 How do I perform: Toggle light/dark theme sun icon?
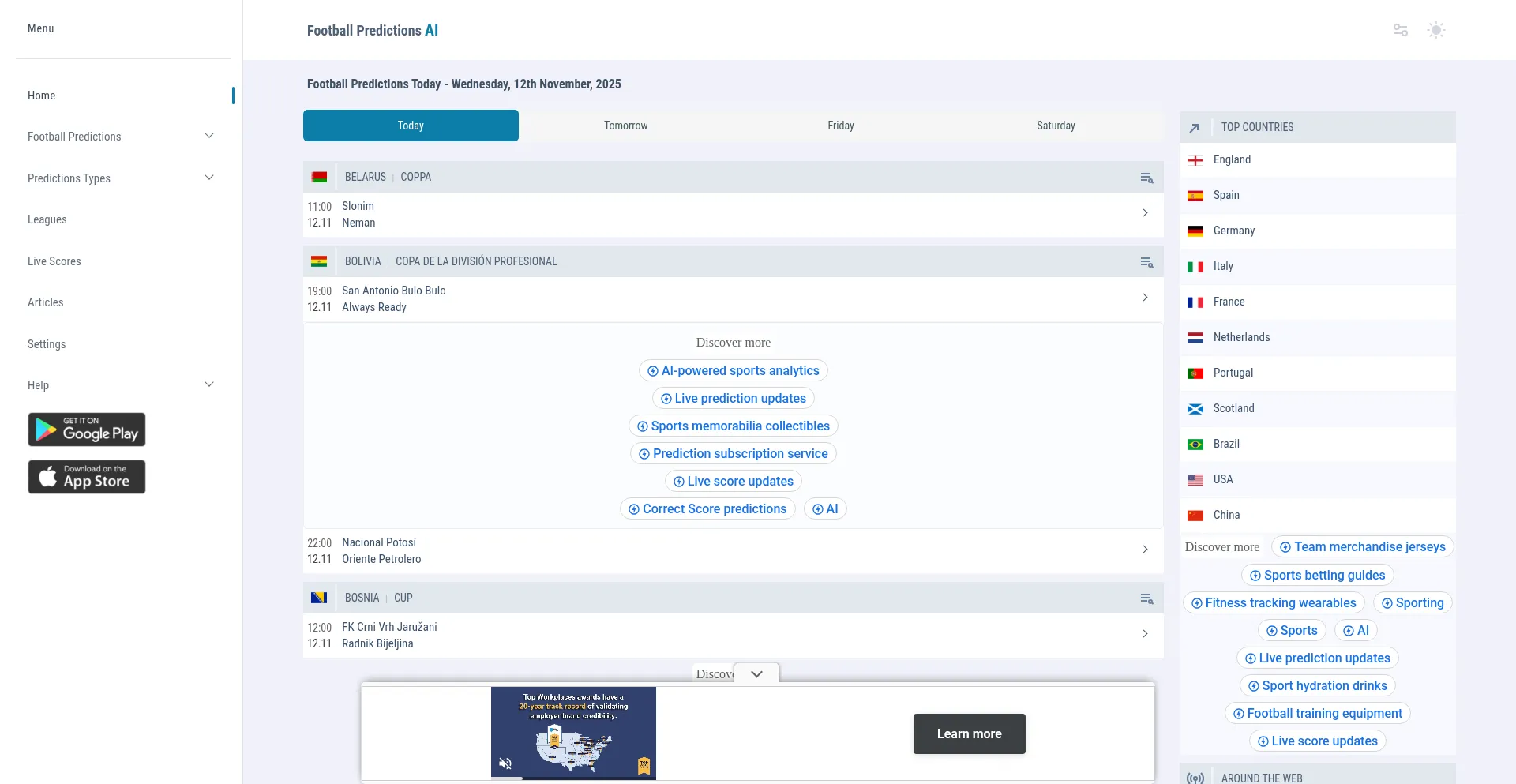click(x=1435, y=30)
